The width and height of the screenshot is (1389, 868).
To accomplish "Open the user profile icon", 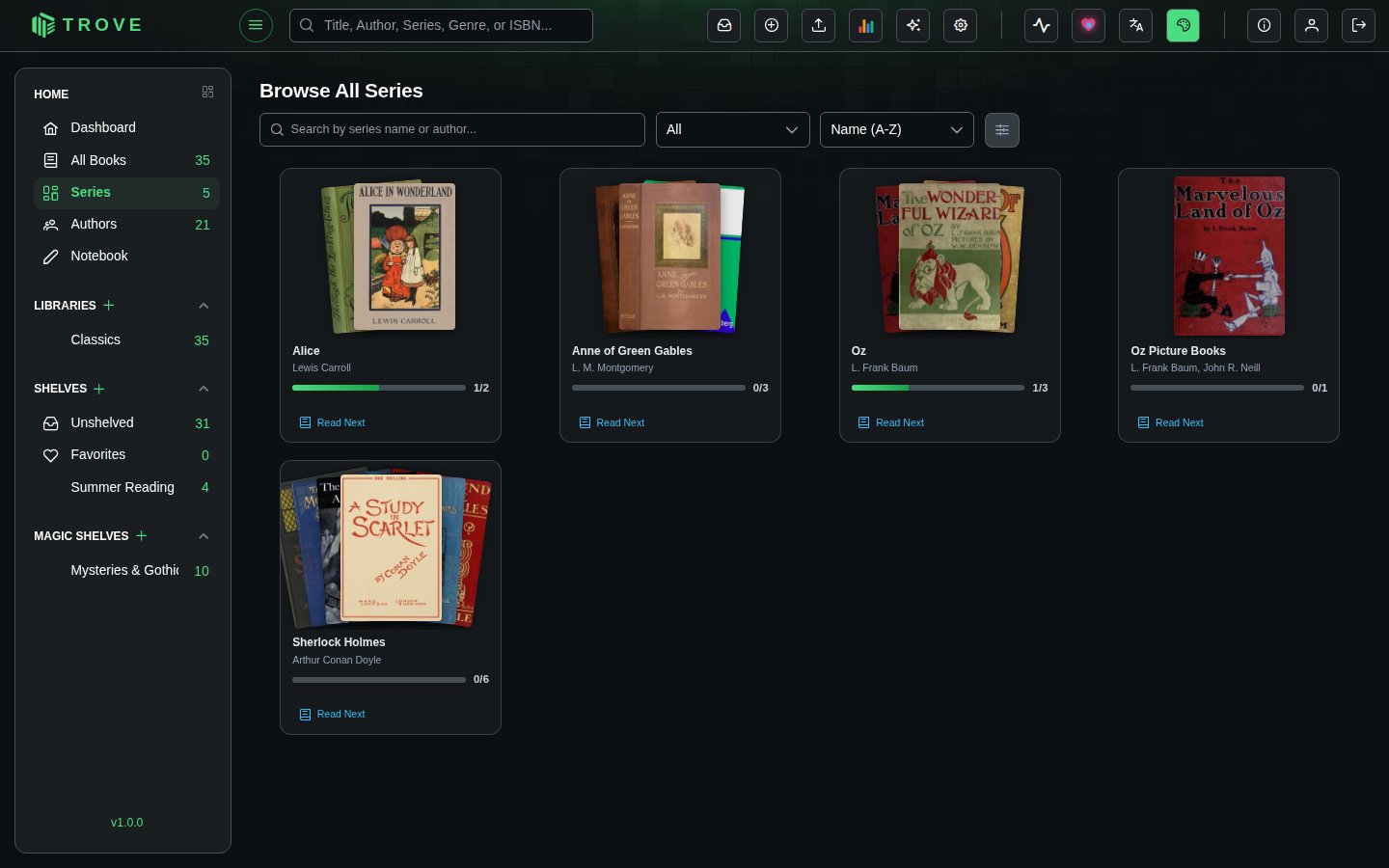I will tap(1312, 25).
